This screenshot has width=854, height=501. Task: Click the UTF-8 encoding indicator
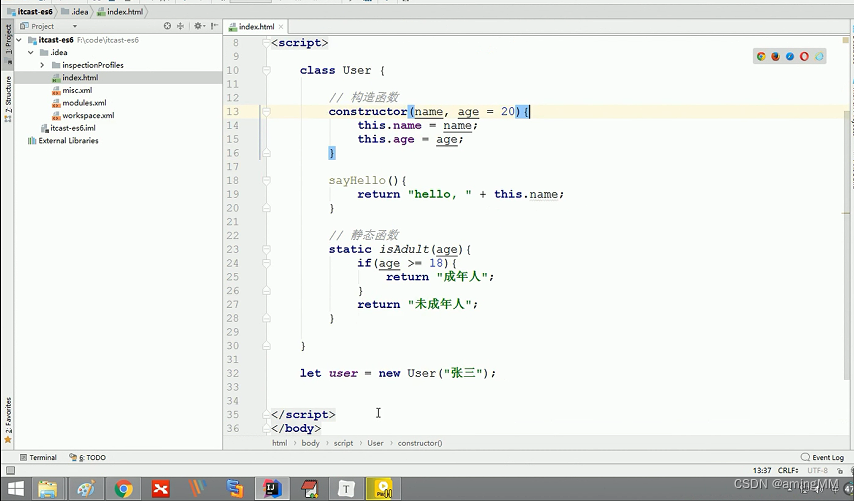pos(818,470)
